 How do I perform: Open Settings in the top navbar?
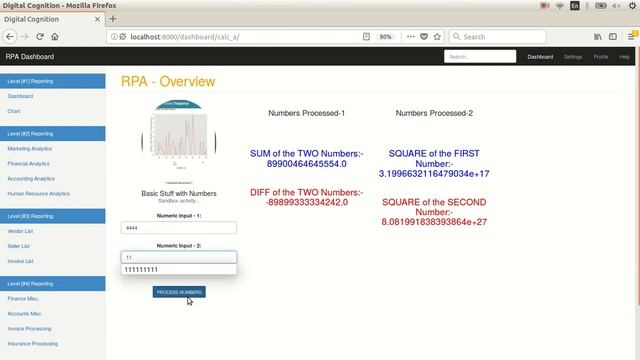573,57
